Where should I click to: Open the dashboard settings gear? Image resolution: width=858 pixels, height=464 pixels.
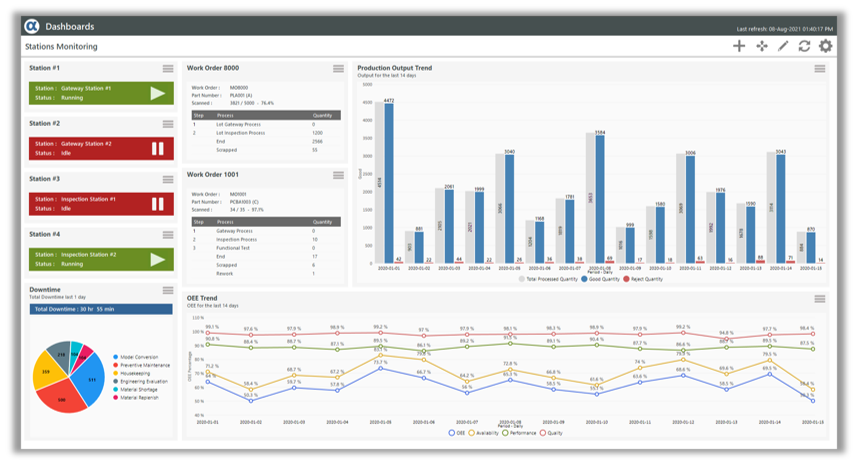pyautogui.click(x=826, y=46)
